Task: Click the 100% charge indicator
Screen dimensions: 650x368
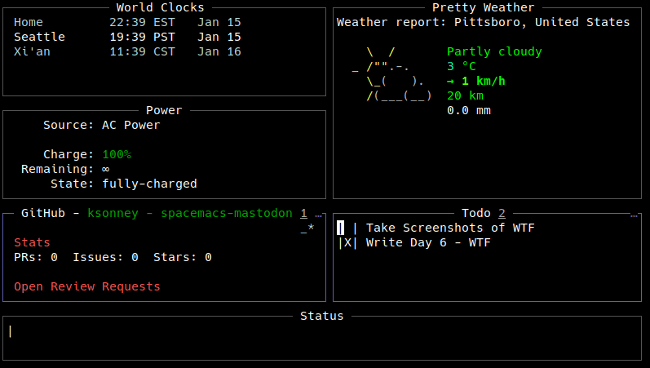Action: (117, 155)
